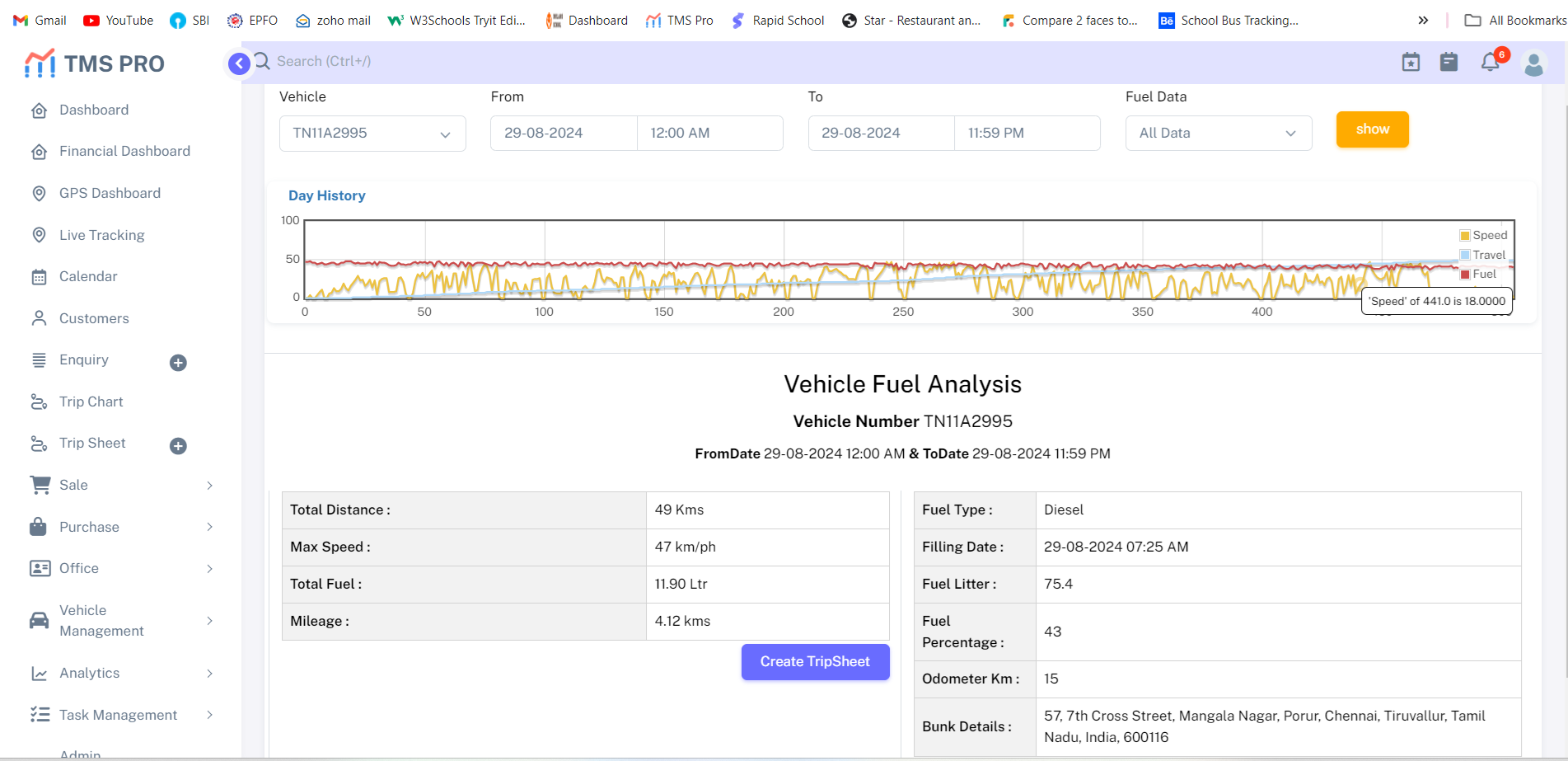Open the starred calendar icon in header
The width and height of the screenshot is (1568, 761).
click(1411, 62)
